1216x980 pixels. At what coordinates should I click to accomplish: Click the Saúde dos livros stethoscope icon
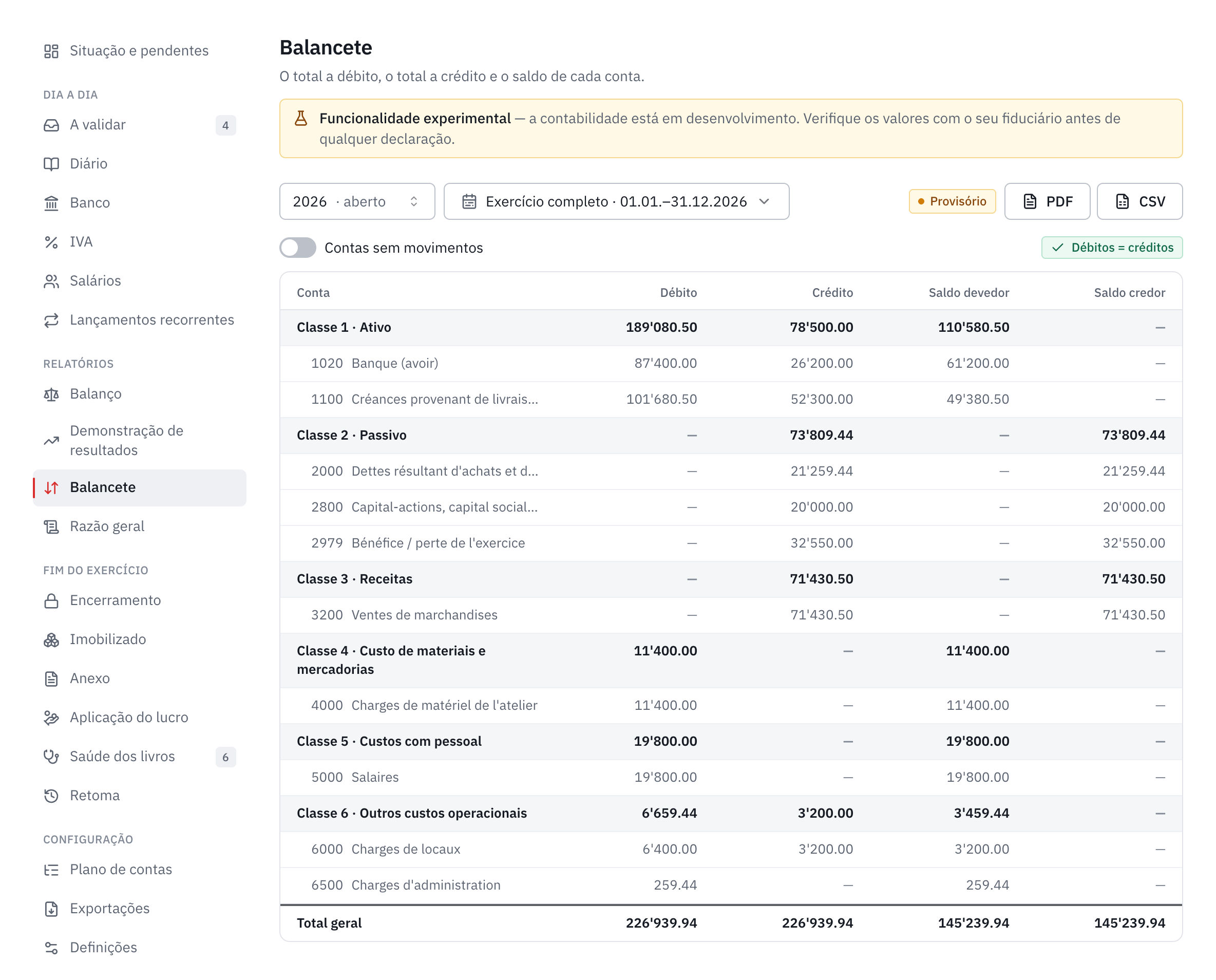[51, 757]
